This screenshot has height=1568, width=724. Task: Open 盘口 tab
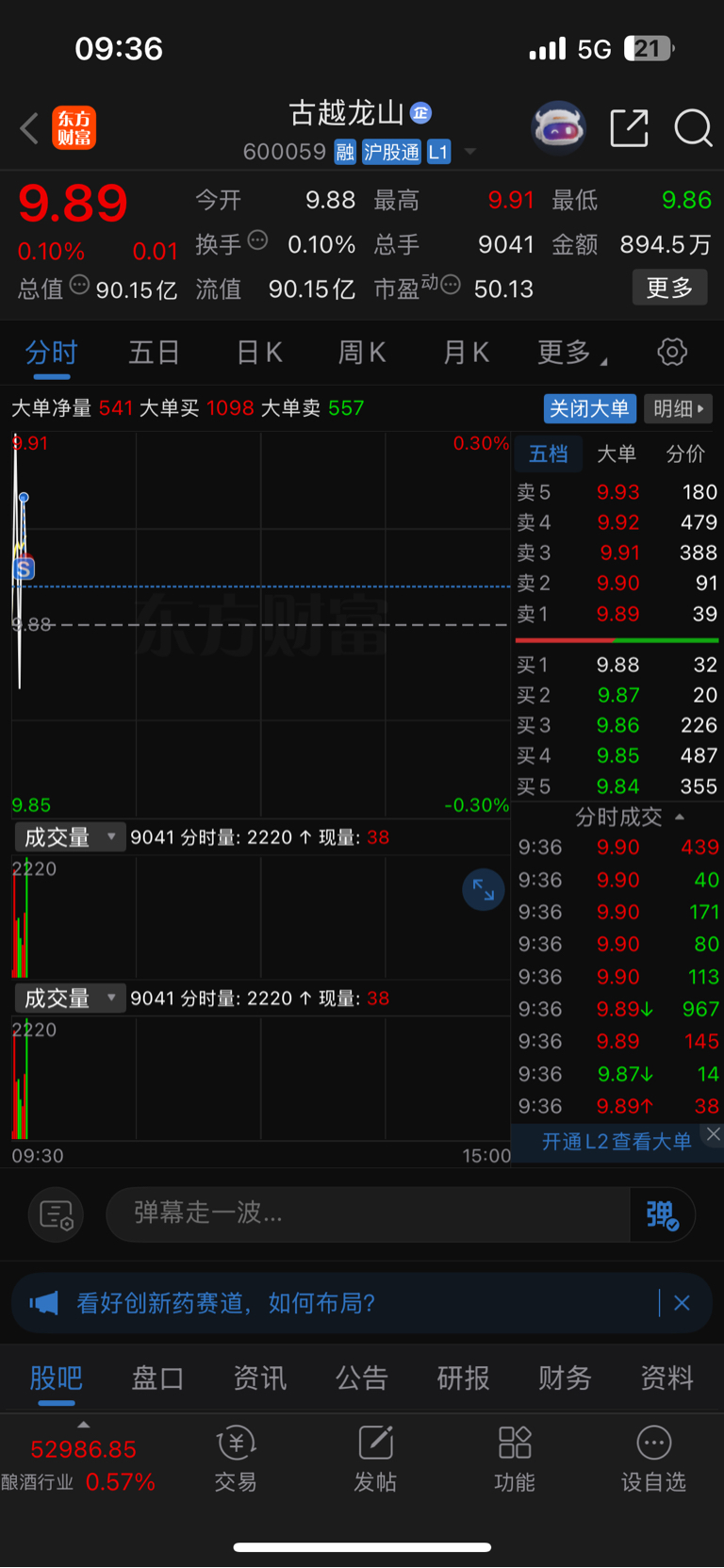point(157,1378)
